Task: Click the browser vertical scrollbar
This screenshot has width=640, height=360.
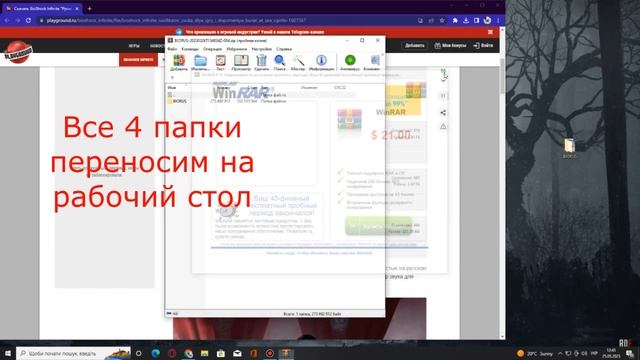Action: point(502,76)
